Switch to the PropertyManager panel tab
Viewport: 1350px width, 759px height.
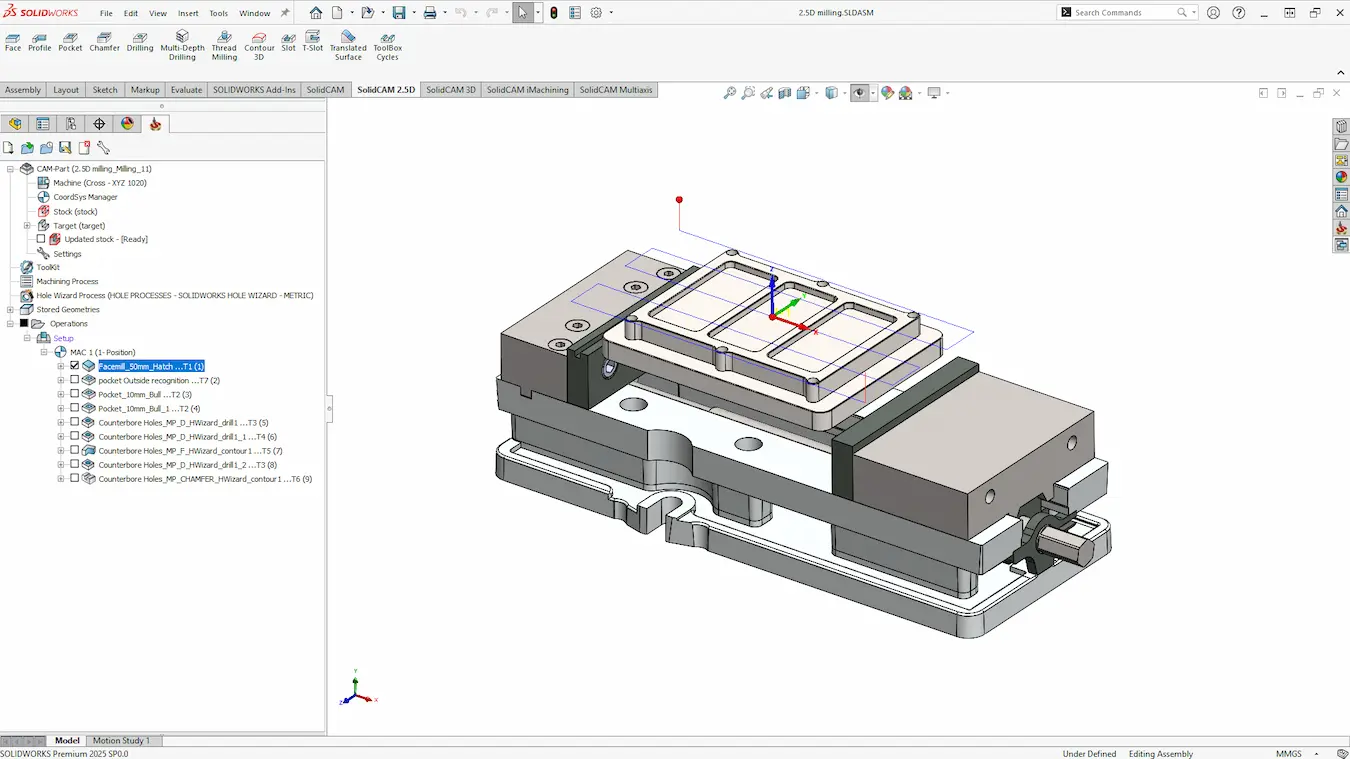pyautogui.click(x=43, y=124)
